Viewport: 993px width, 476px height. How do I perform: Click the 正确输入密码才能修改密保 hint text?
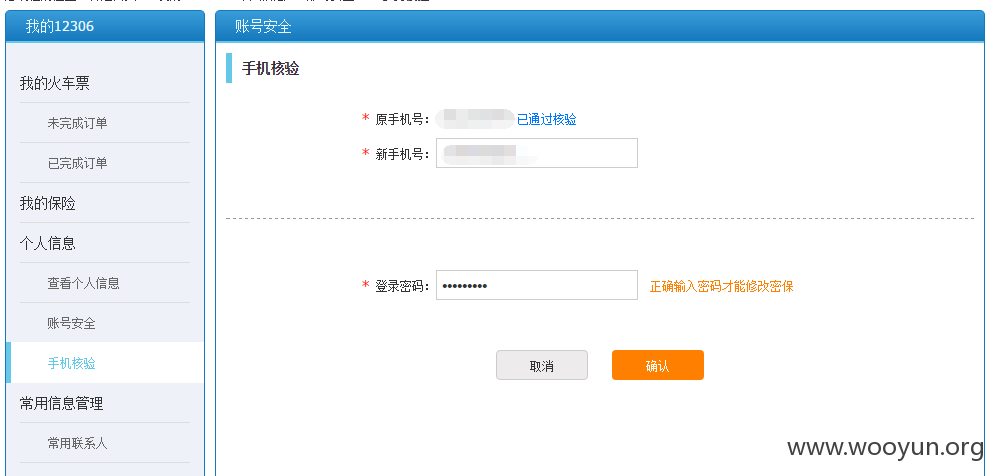coord(721,286)
